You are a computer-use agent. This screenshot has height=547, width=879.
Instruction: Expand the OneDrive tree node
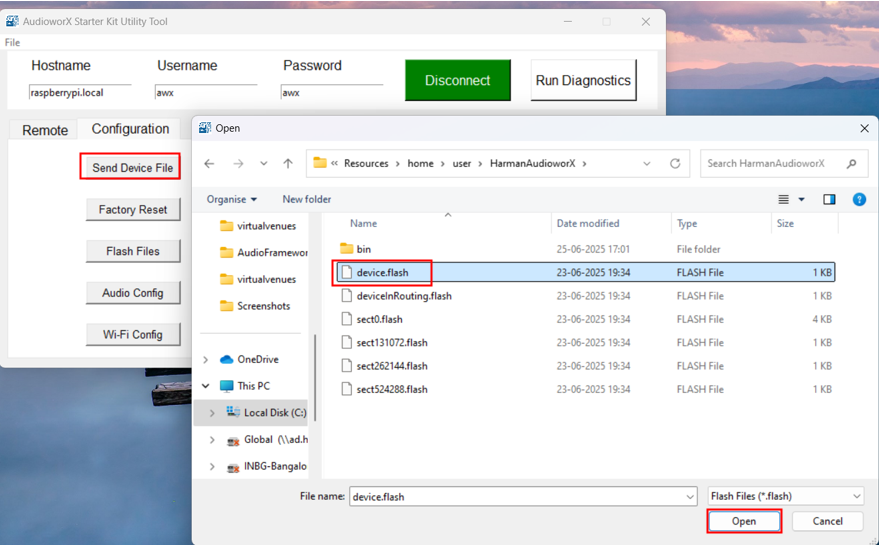(x=206, y=359)
